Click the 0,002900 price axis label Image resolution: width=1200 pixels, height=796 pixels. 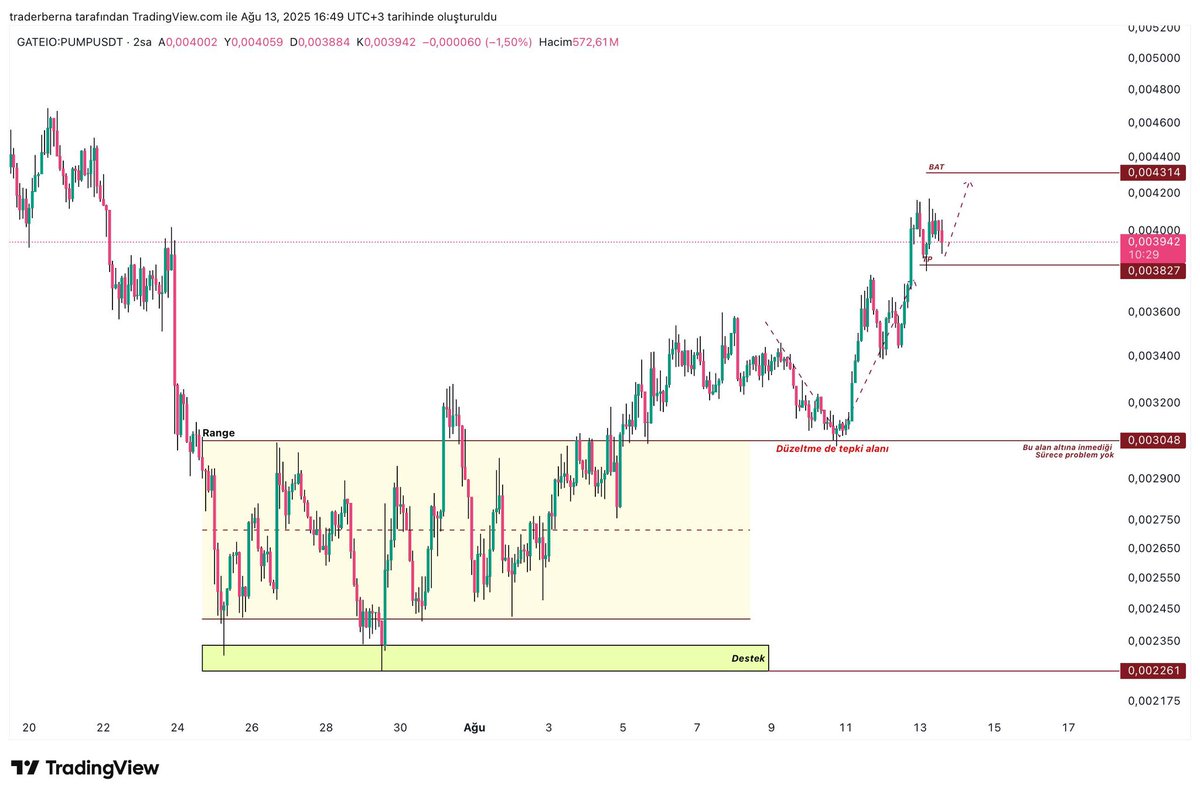click(1154, 479)
